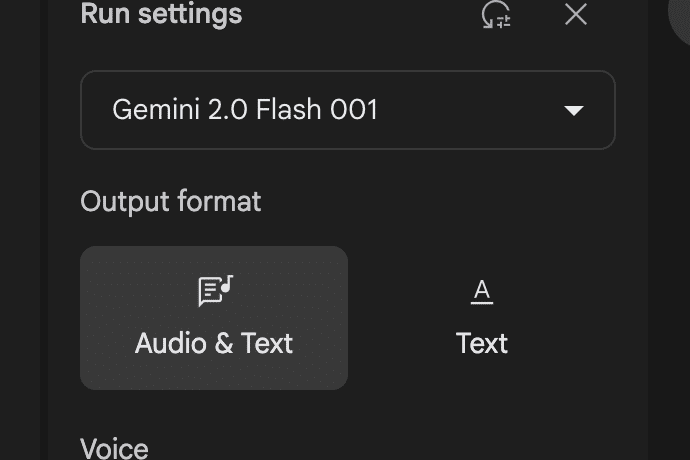Click the "Gemini 2.0 Flash 001" model name text
Screen dimensions: 690x460
point(245,109)
